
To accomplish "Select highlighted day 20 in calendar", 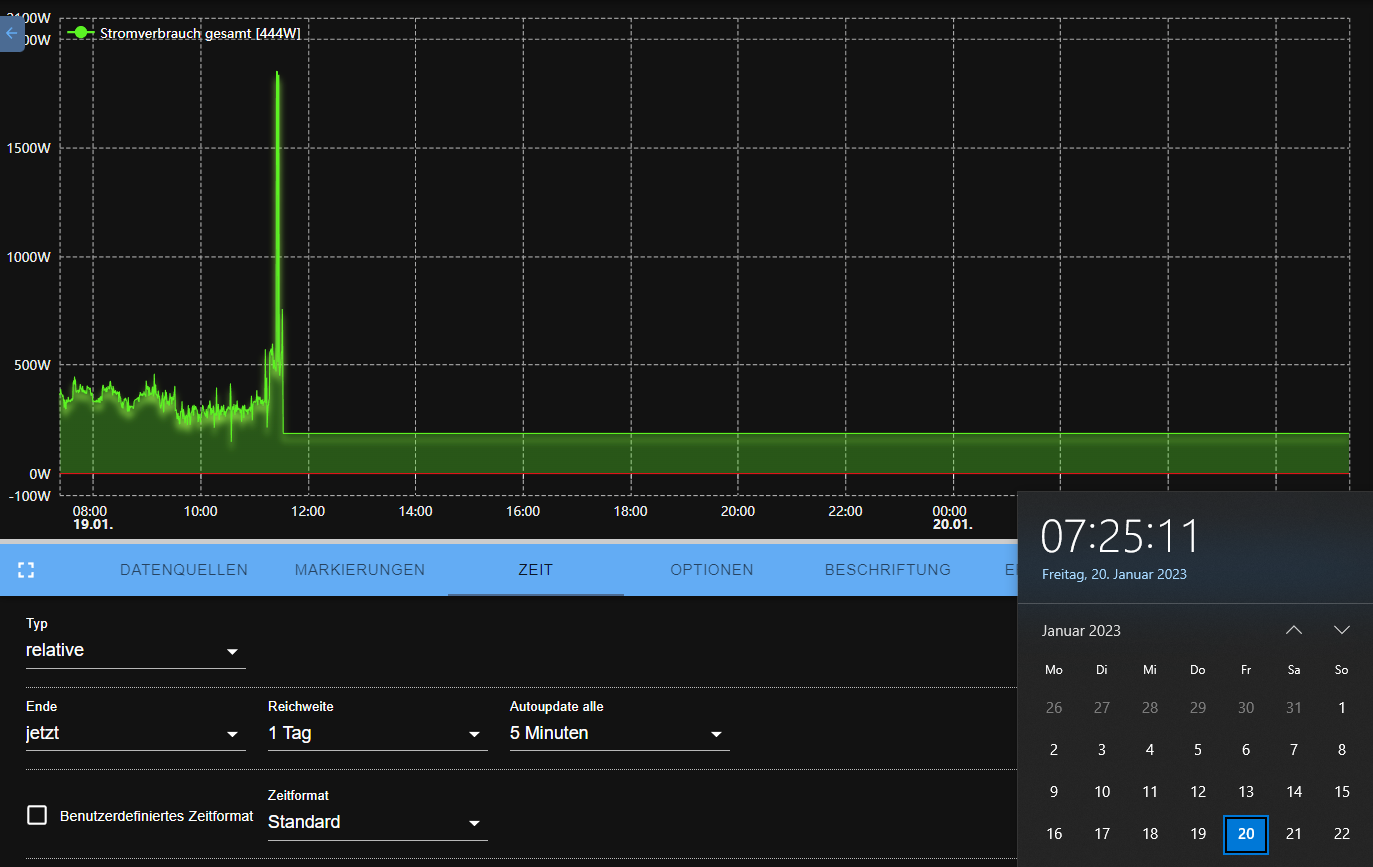I will pyautogui.click(x=1246, y=834).
